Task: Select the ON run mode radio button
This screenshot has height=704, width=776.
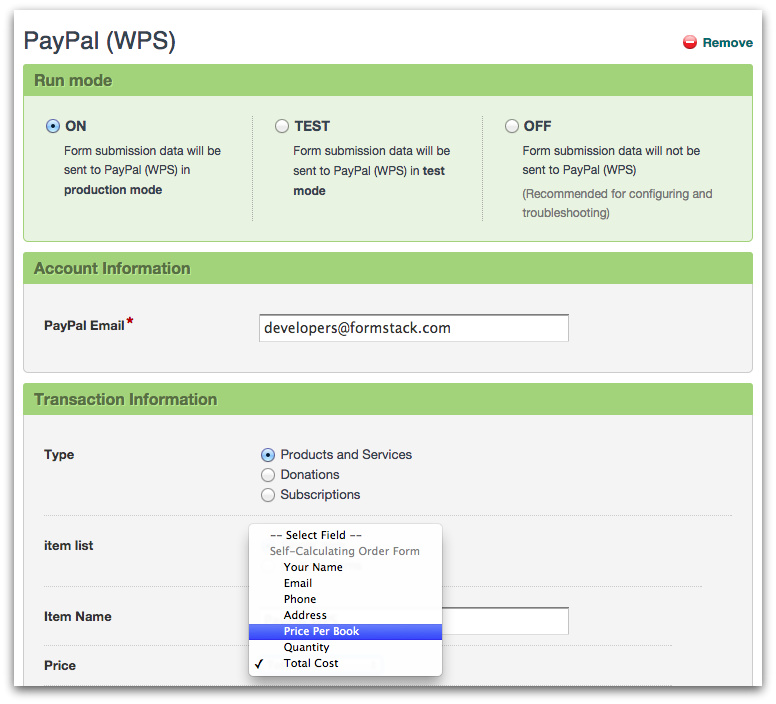Action: (52, 126)
